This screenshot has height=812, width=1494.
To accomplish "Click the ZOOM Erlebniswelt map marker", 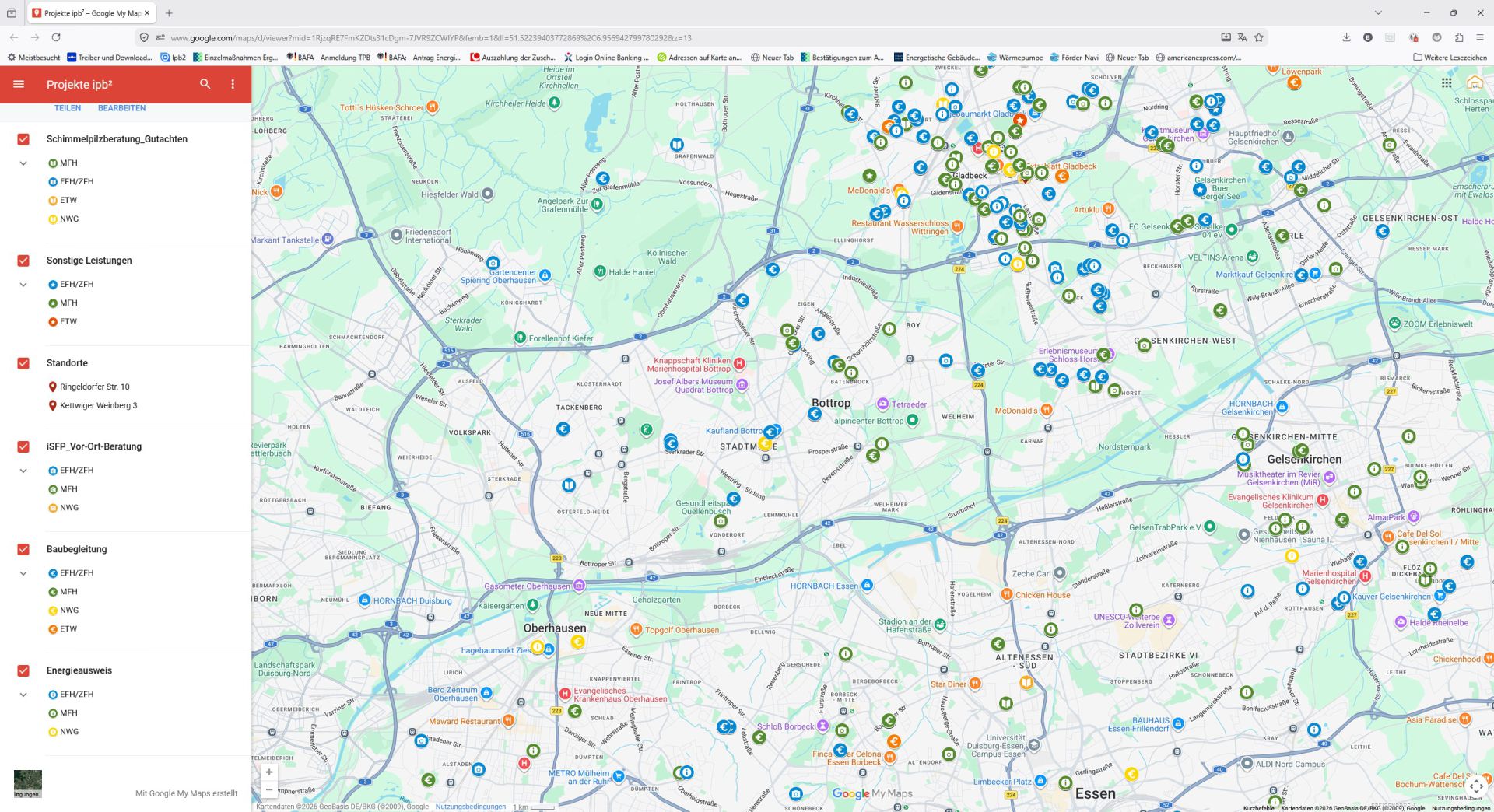I will [x=1395, y=324].
